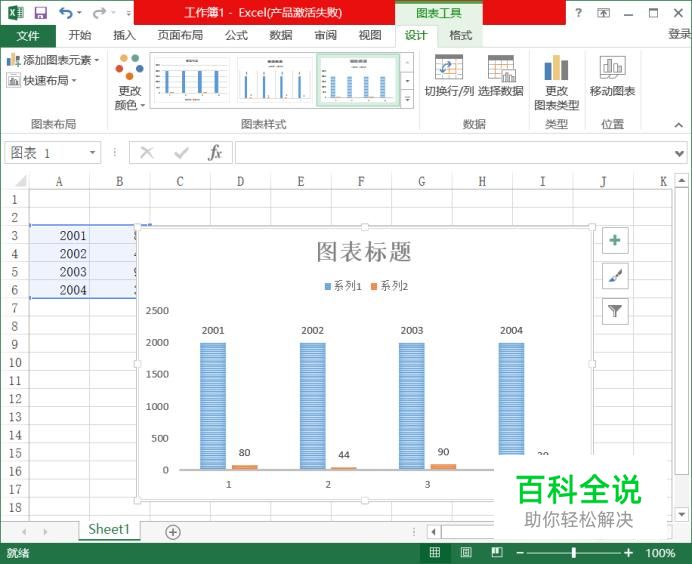This screenshot has height=564, width=692.
Task: Zoom out with the minus button
Action: pos(520,553)
